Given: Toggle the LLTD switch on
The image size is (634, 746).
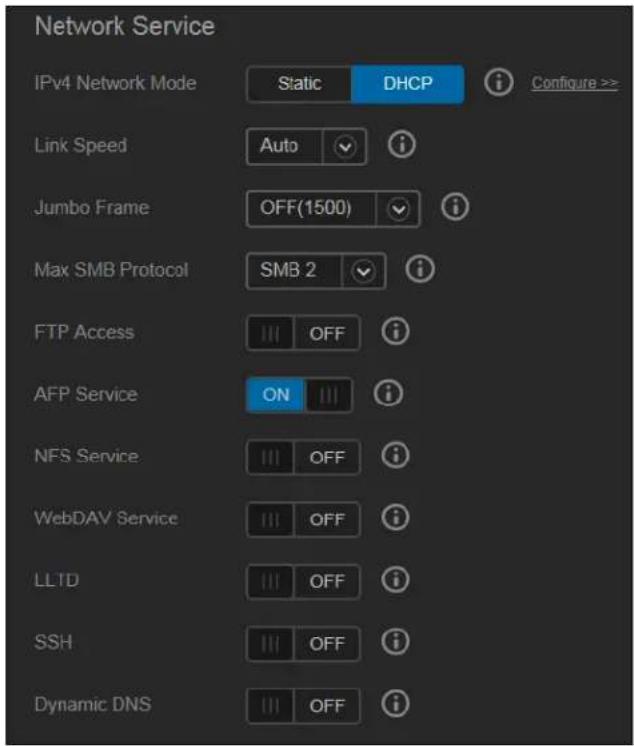Looking at the screenshot, I should (303, 581).
